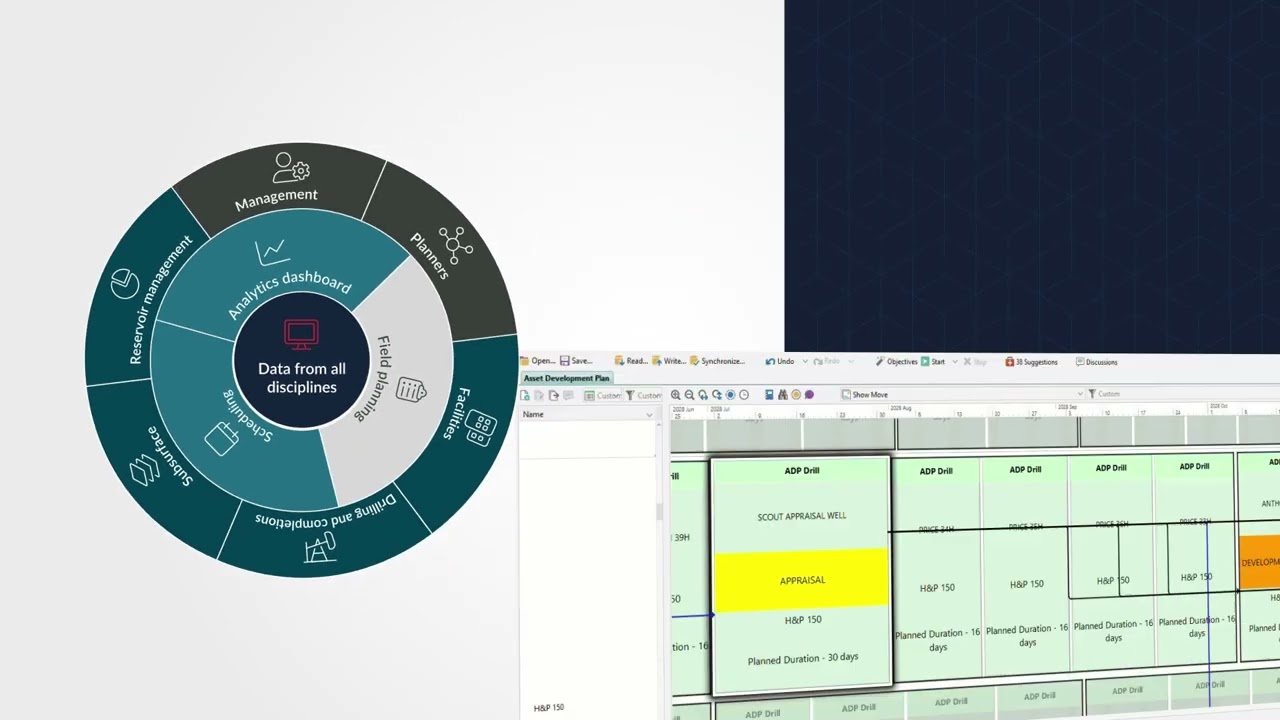
Task: Click the clock icon in the Gantt toolbar
Action: [743, 395]
